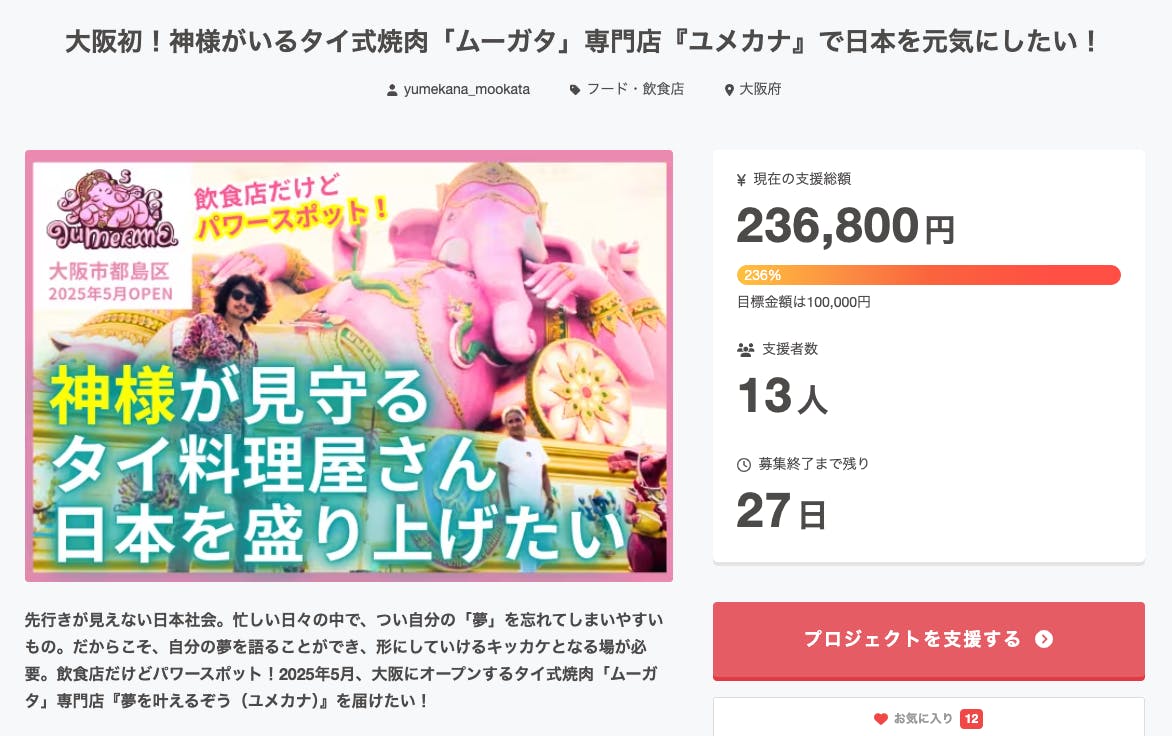Click the project title heading at top

click(583, 42)
